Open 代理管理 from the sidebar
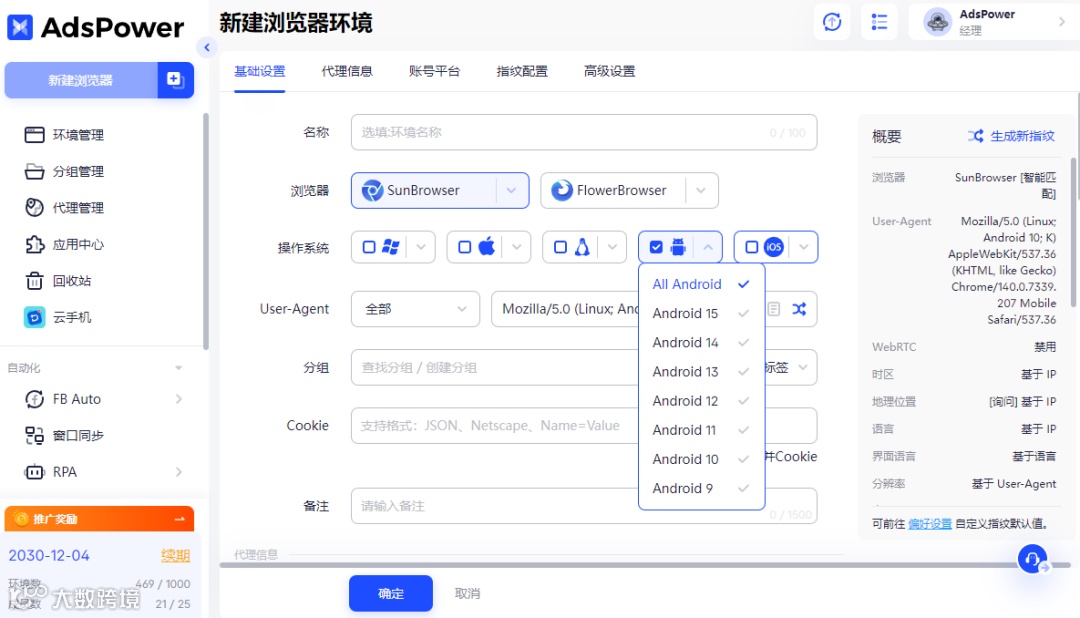This screenshot has width=1080, height=618. [65, 207]
